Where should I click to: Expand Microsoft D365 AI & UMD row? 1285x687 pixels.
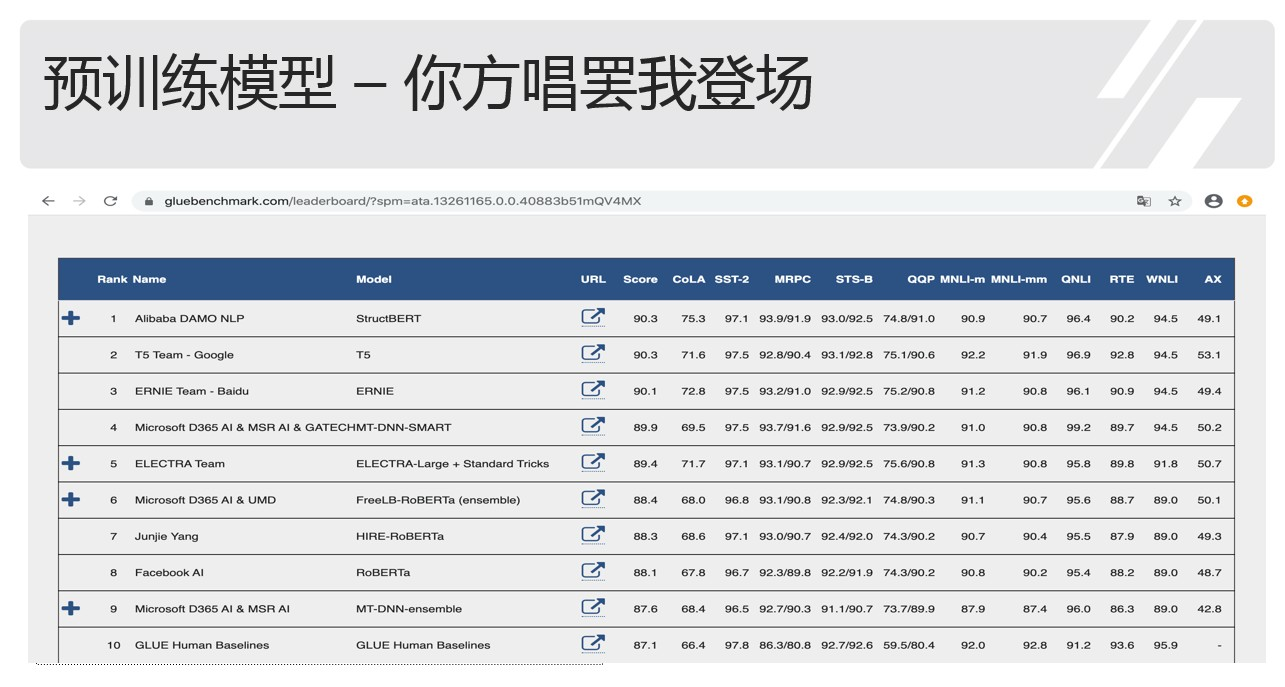click(71, 499)
